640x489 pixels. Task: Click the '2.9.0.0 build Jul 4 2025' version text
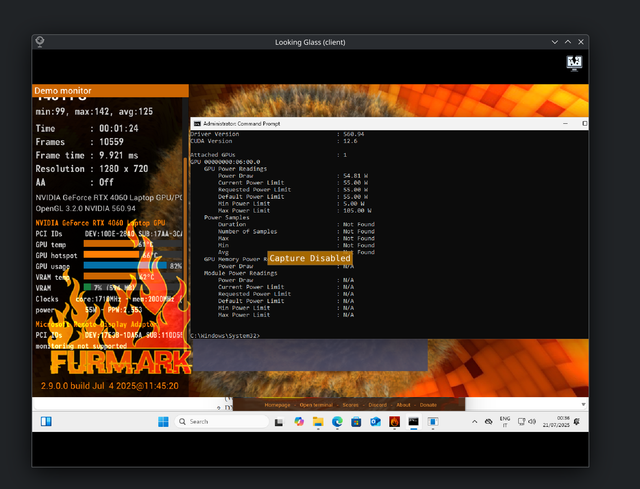[110, 386]
